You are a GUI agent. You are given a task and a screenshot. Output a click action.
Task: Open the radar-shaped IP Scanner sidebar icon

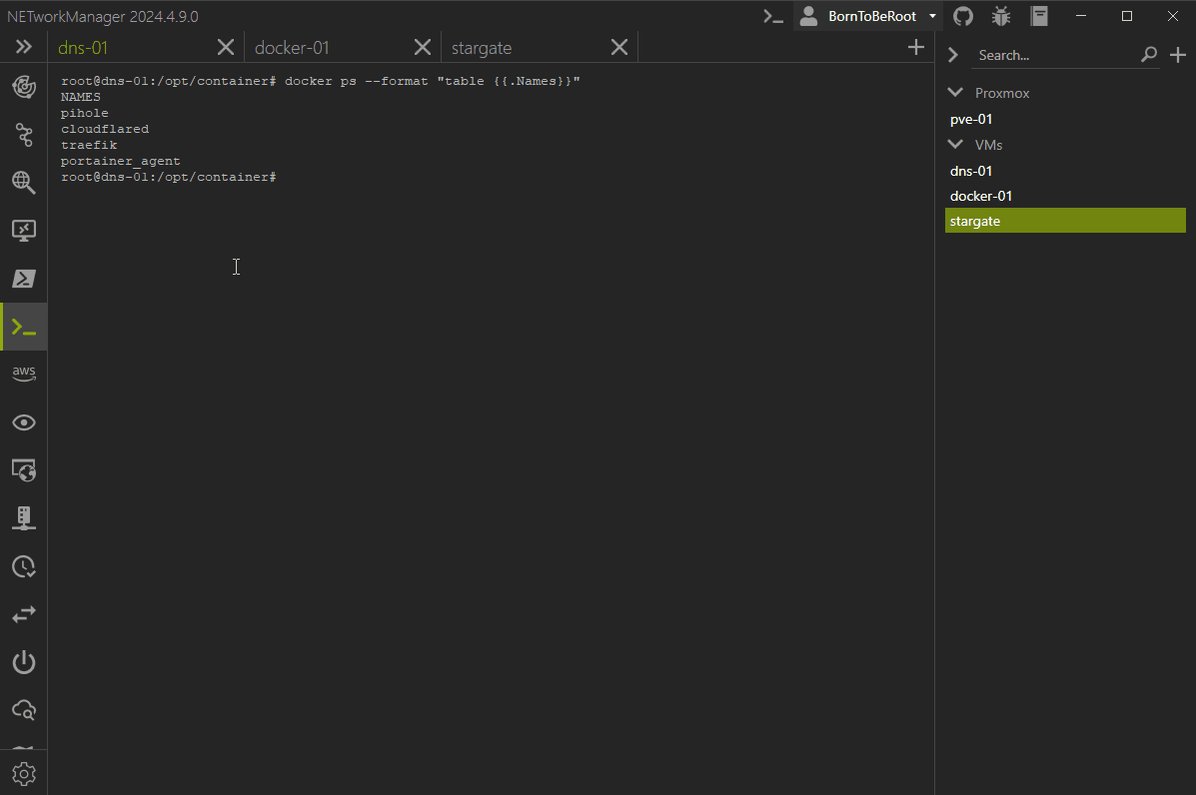24,87
